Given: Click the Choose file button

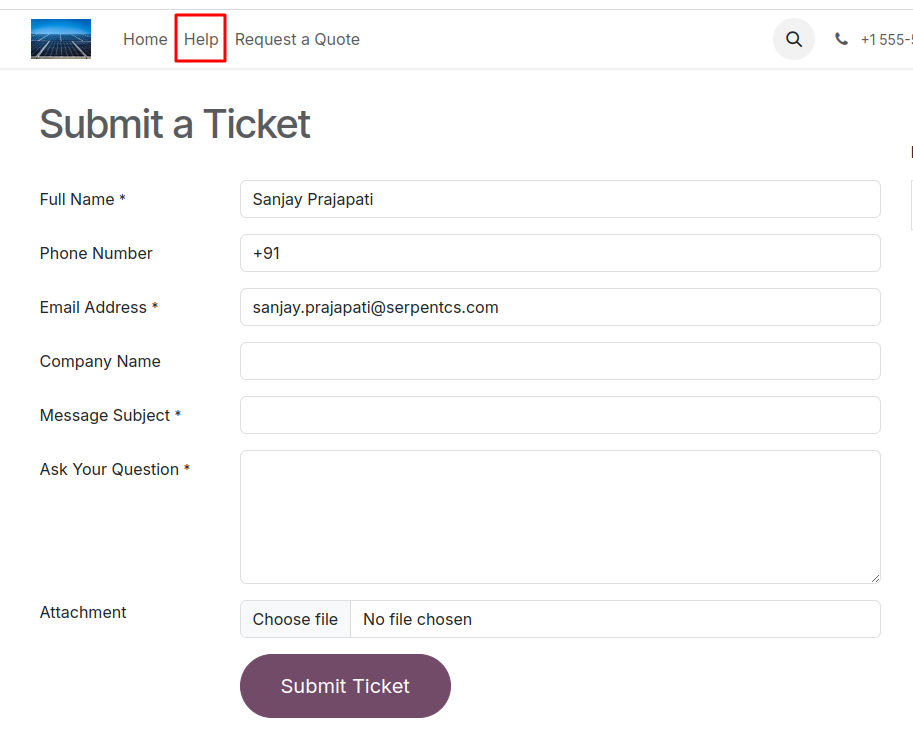Looking at the screenshot, I should pyautogui.click(x=295, y=619).
